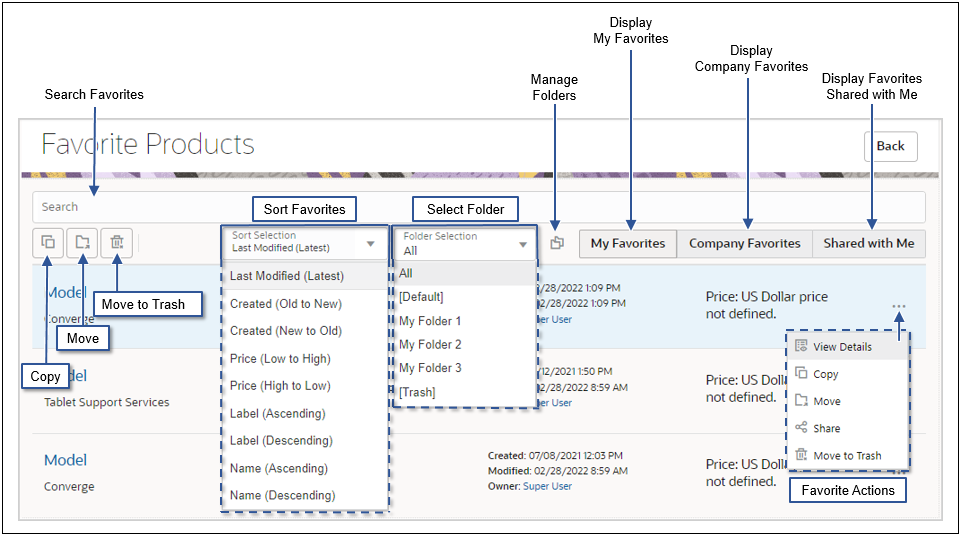Display Shared with Me favorites
This screenshot has width=961, height=536.
point(868,243)
